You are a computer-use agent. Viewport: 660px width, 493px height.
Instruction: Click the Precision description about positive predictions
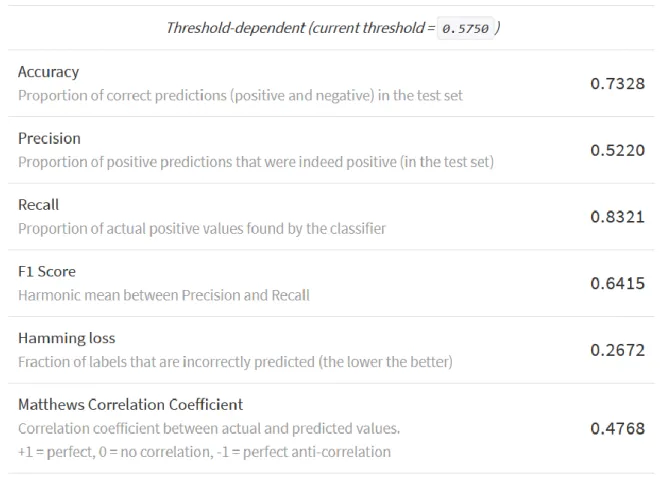[256, 162]
